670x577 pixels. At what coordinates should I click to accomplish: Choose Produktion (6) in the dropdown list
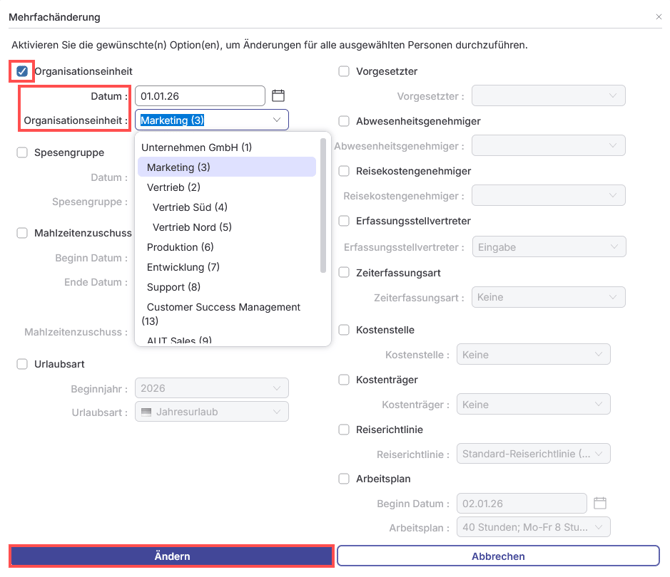pyautogui.click(x=180, y=247)
